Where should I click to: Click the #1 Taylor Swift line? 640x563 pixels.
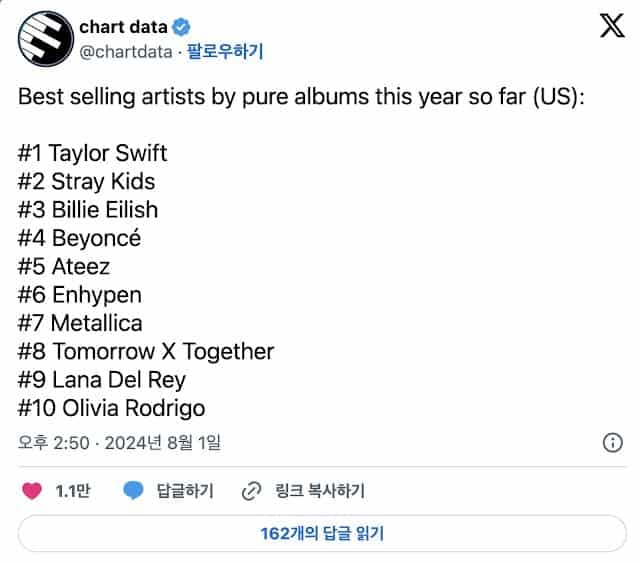coord(93,153)
